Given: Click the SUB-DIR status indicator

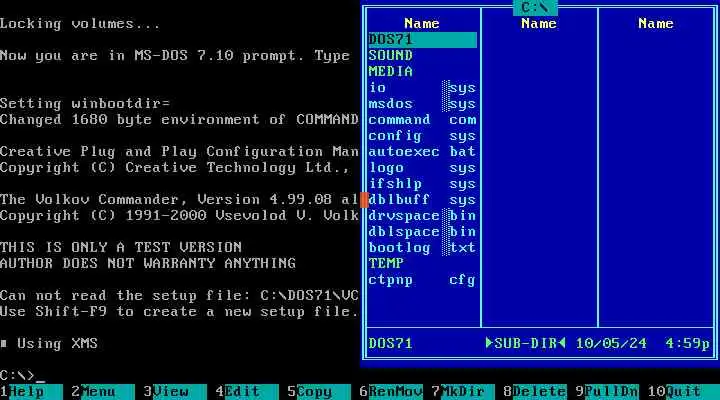Looking at the screenshot, I should coord(525,344).
